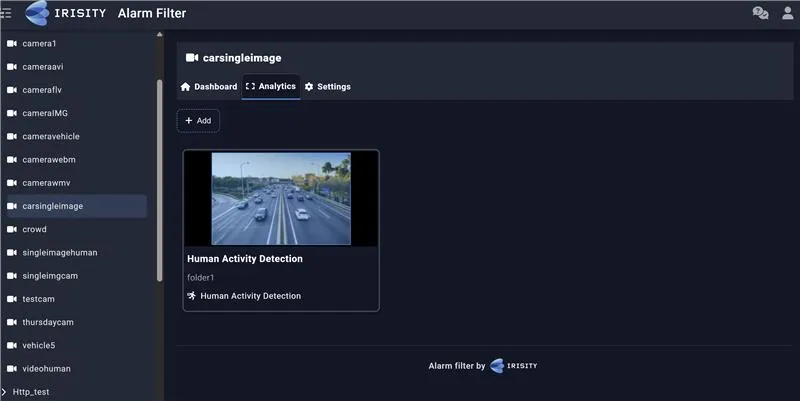
Task: Switch to the Analytics tab
Action: click(x=271, y=86)
